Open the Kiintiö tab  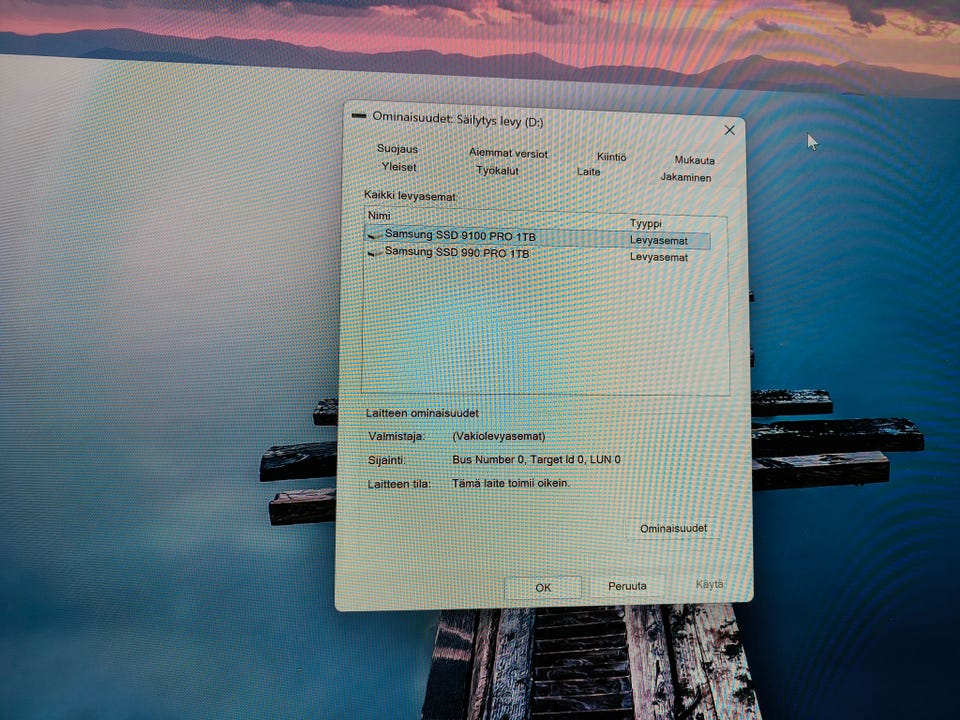click(x=611, y=157)
